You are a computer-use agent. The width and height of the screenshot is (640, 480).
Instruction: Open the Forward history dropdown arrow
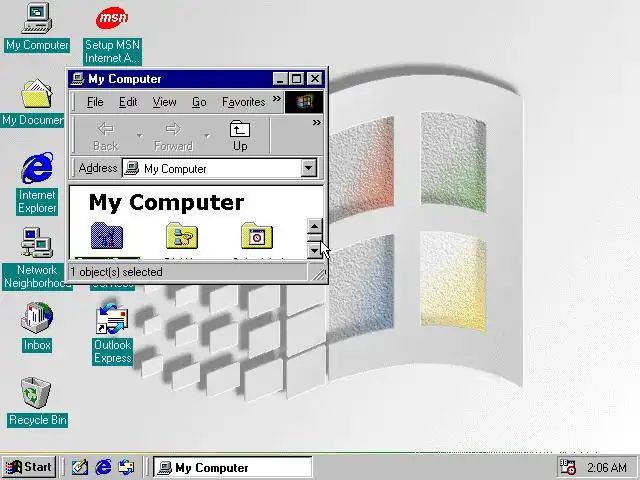pos(207,136)
